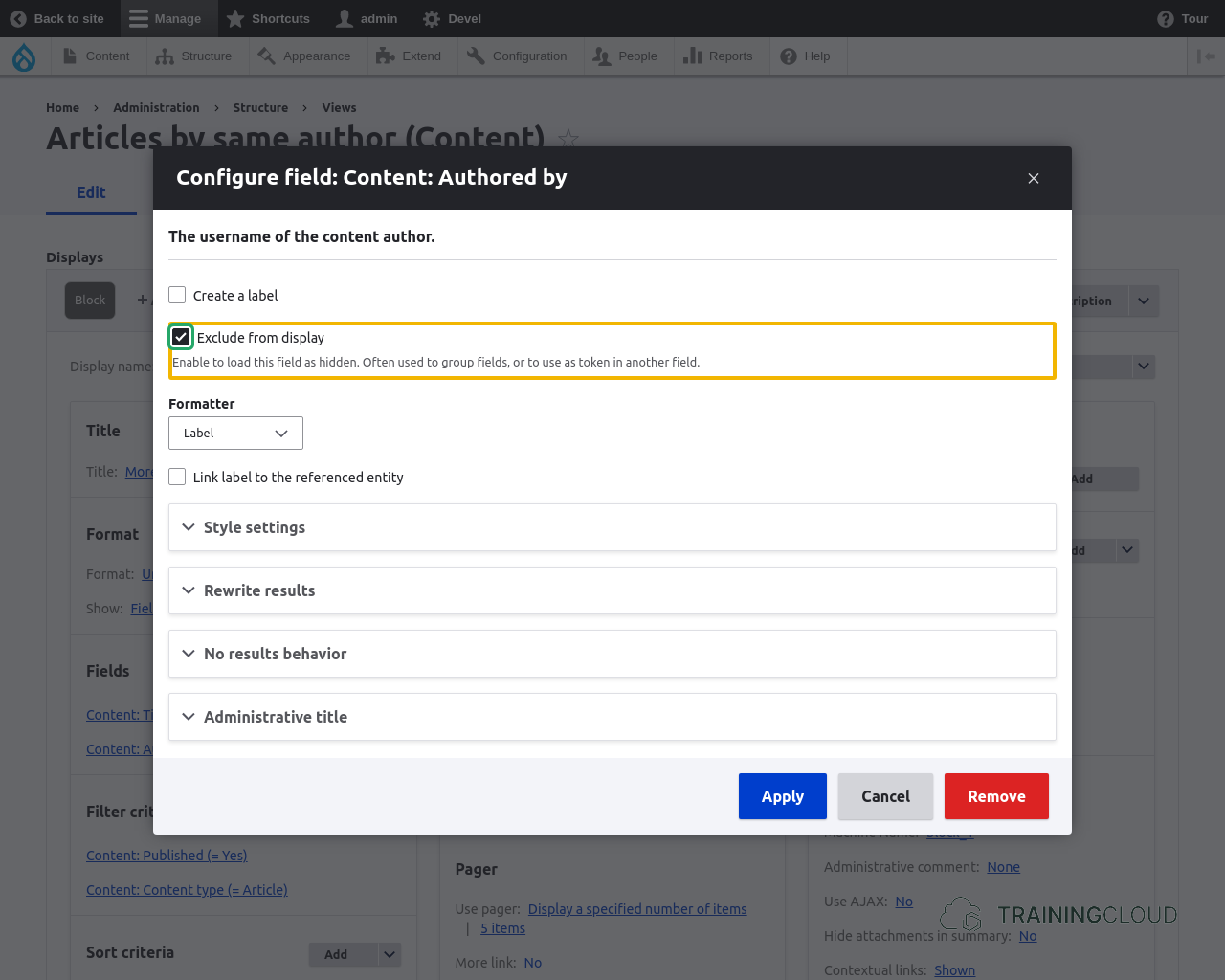Screen dimensions: 1225x980
Task: Open Content: Content type (= Article) filter
Action: pos(187,890)
